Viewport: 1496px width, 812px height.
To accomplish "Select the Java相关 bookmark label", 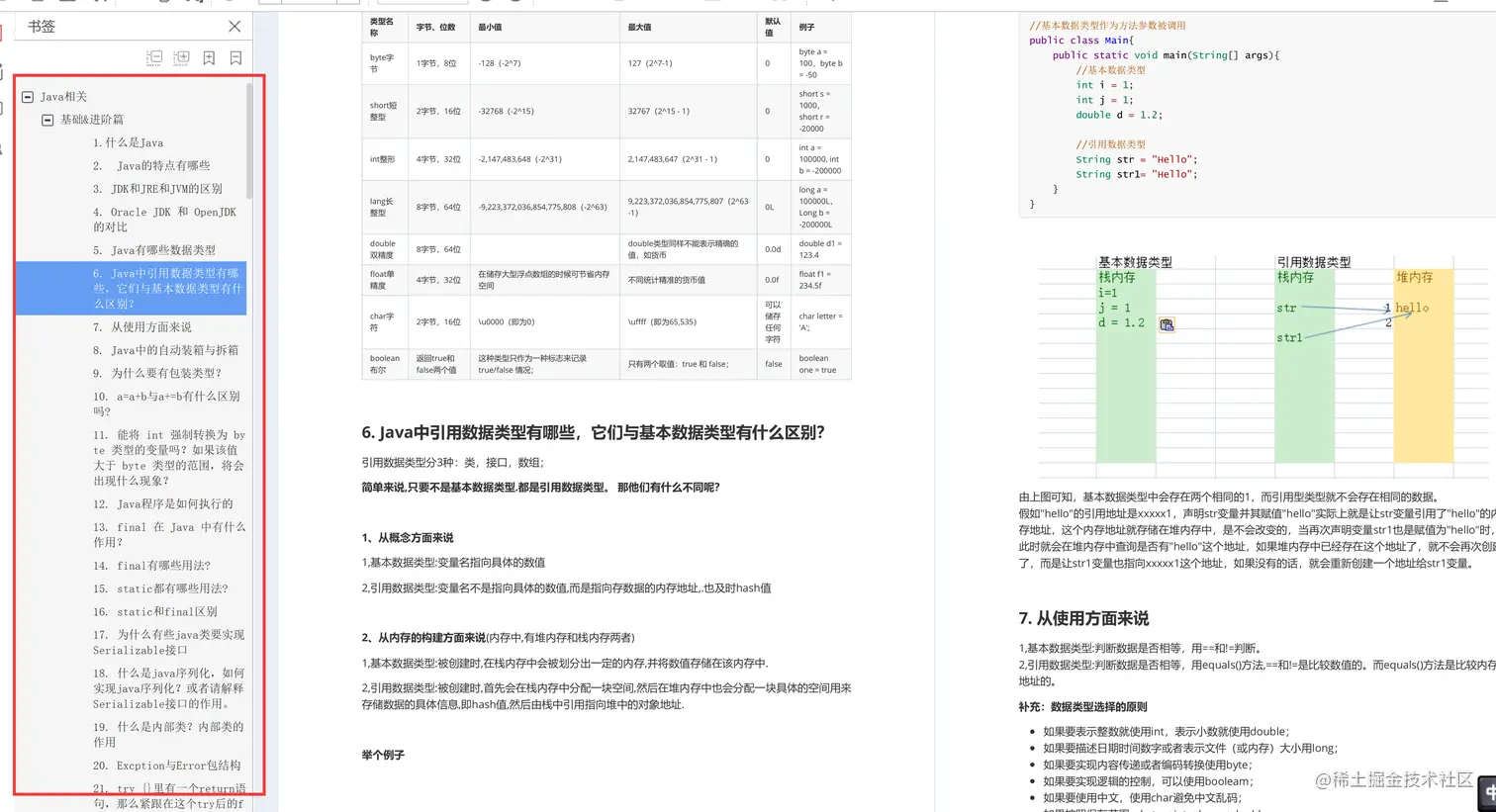I will (63, 97).
